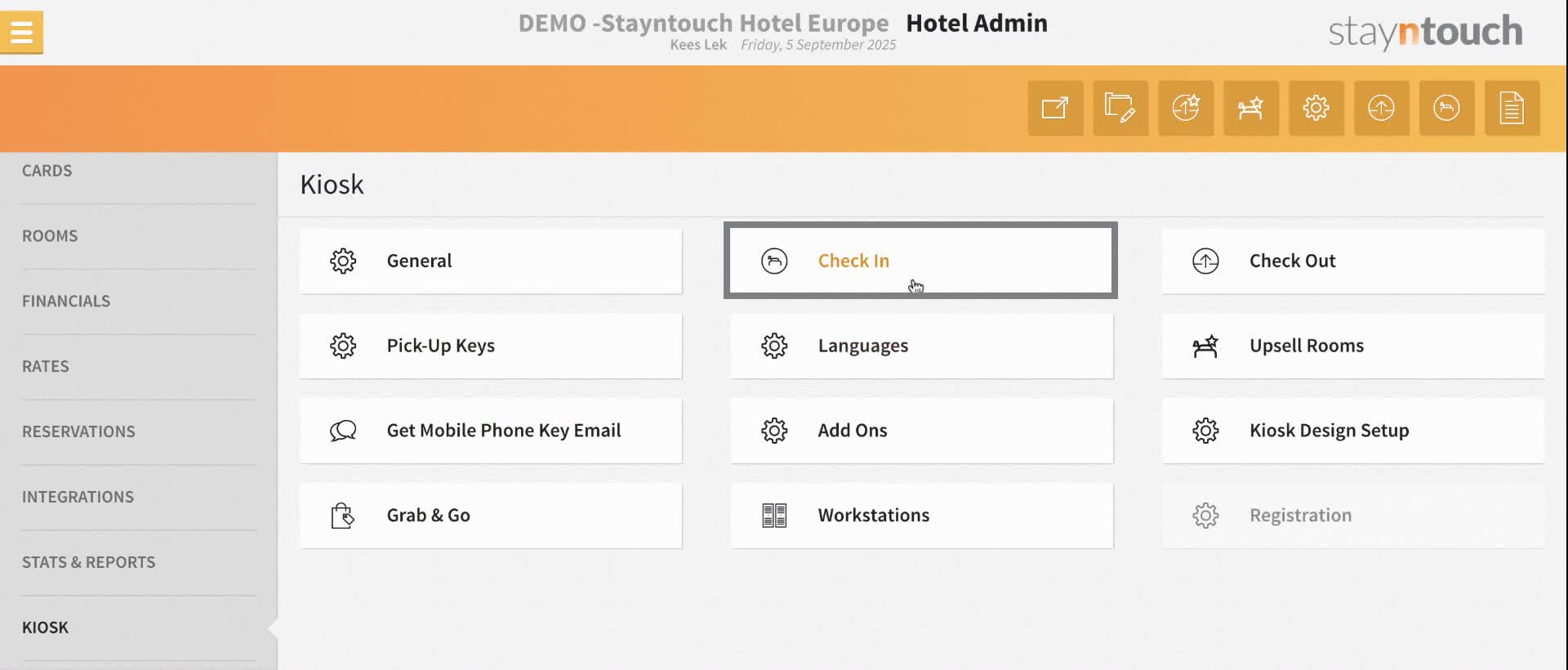Select Cards in the sidebar
Screen dimensions: 1568x670
(47, 171)
